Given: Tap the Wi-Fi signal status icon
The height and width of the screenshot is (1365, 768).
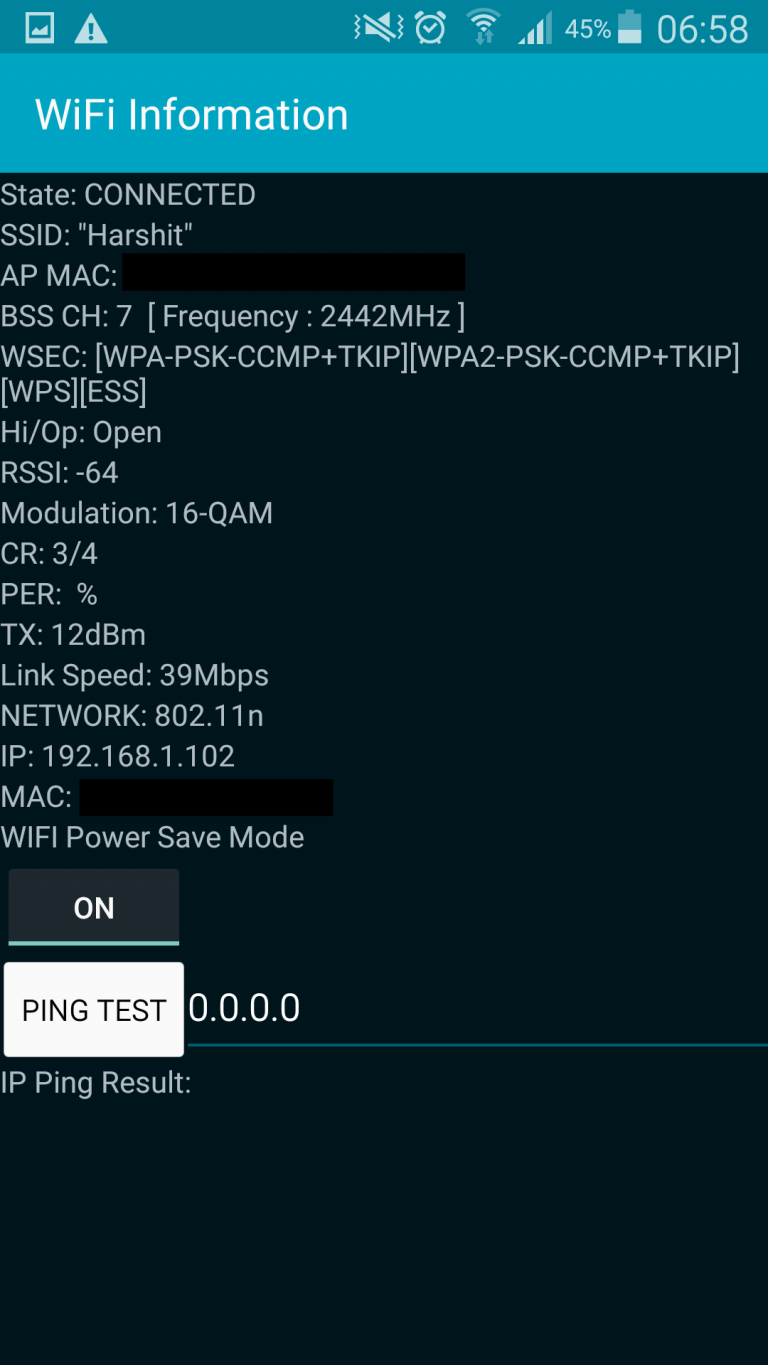Looking at the screenshot, I should click(484, 28).
